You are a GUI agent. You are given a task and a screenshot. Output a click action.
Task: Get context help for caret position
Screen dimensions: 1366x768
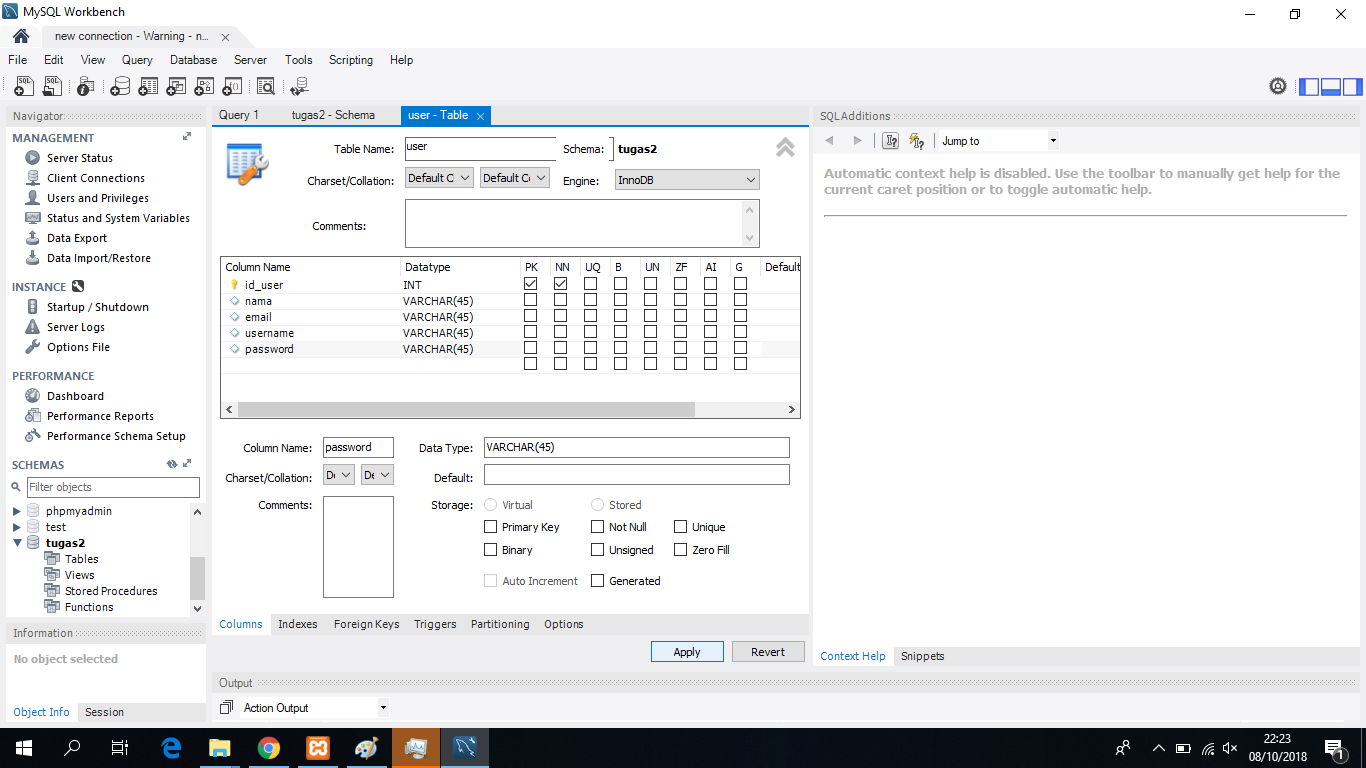point(890,141)
